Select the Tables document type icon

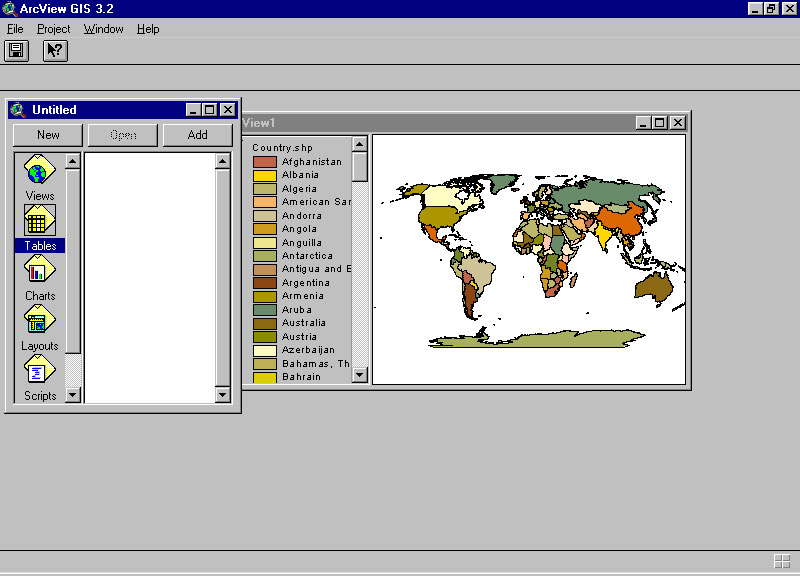pyautogui.click(x=40, y=221)
